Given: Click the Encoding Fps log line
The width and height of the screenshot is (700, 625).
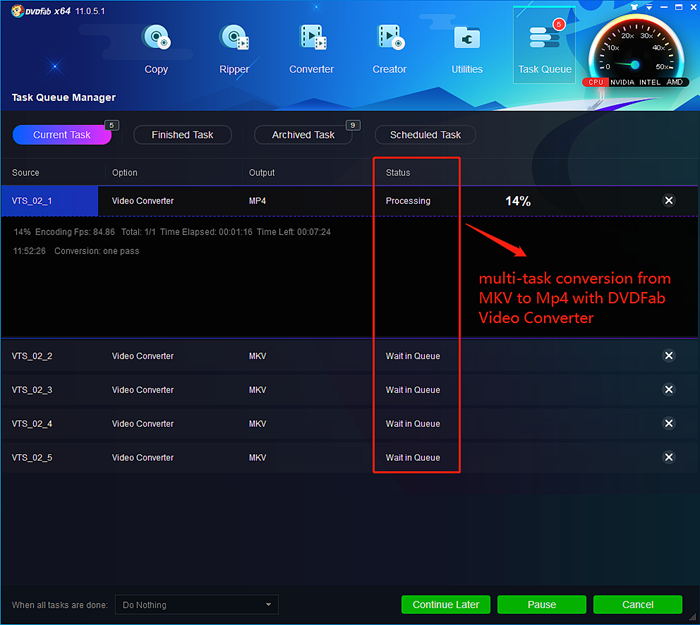Looking at the screenshot, I should tap(172, 232).
